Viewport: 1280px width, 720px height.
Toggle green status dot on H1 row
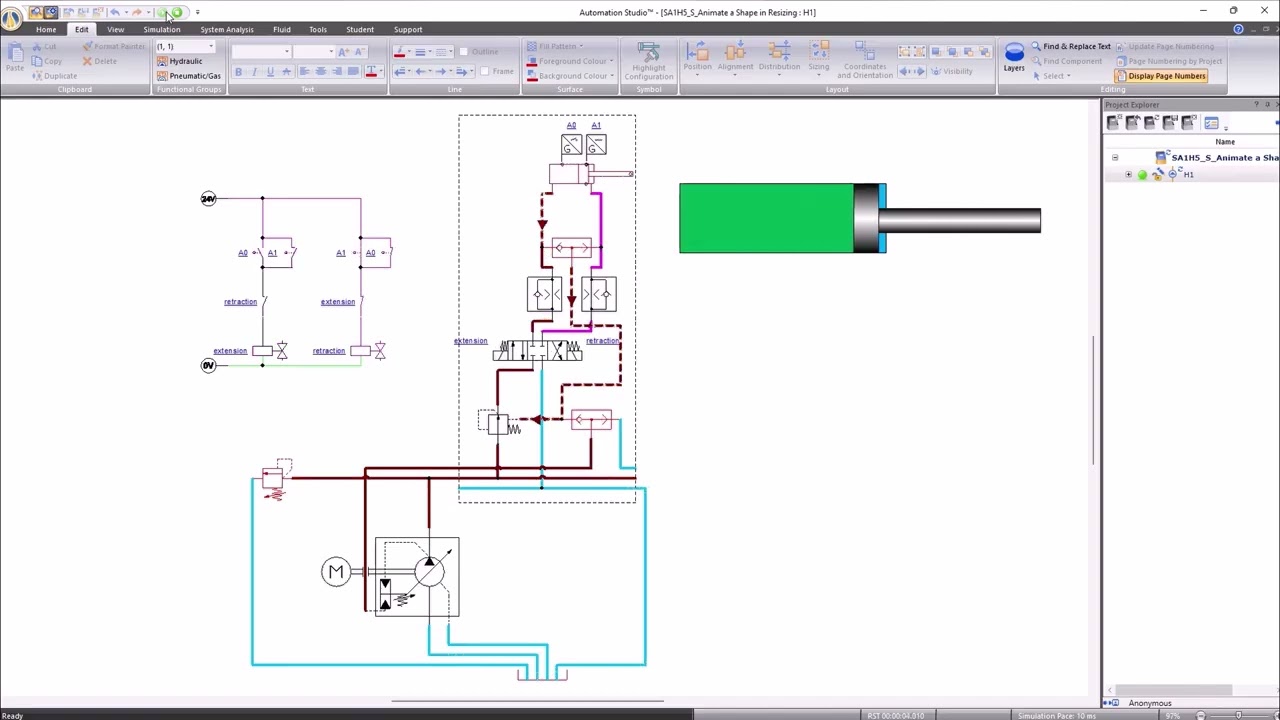(x=1142, y=175)
